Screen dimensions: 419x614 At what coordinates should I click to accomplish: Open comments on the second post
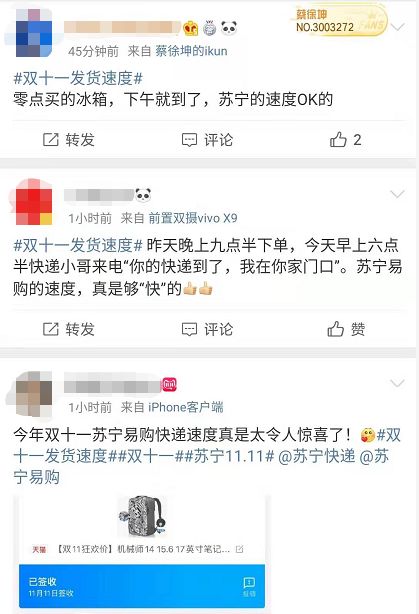point(208,329)
